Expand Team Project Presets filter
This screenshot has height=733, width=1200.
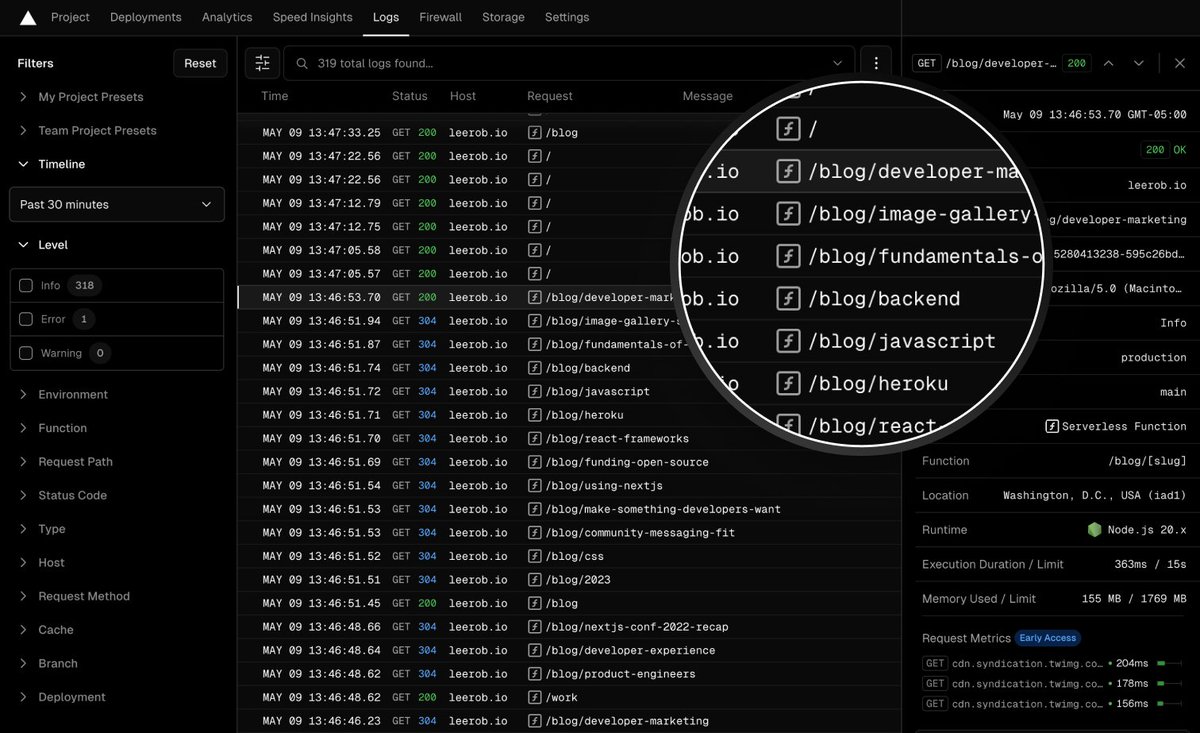point(86,130)
